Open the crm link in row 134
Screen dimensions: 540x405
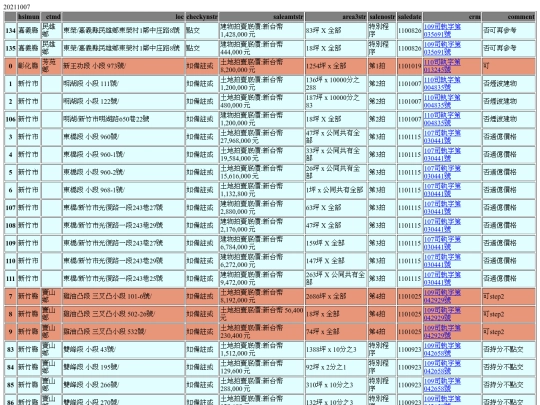click(442, 30)
